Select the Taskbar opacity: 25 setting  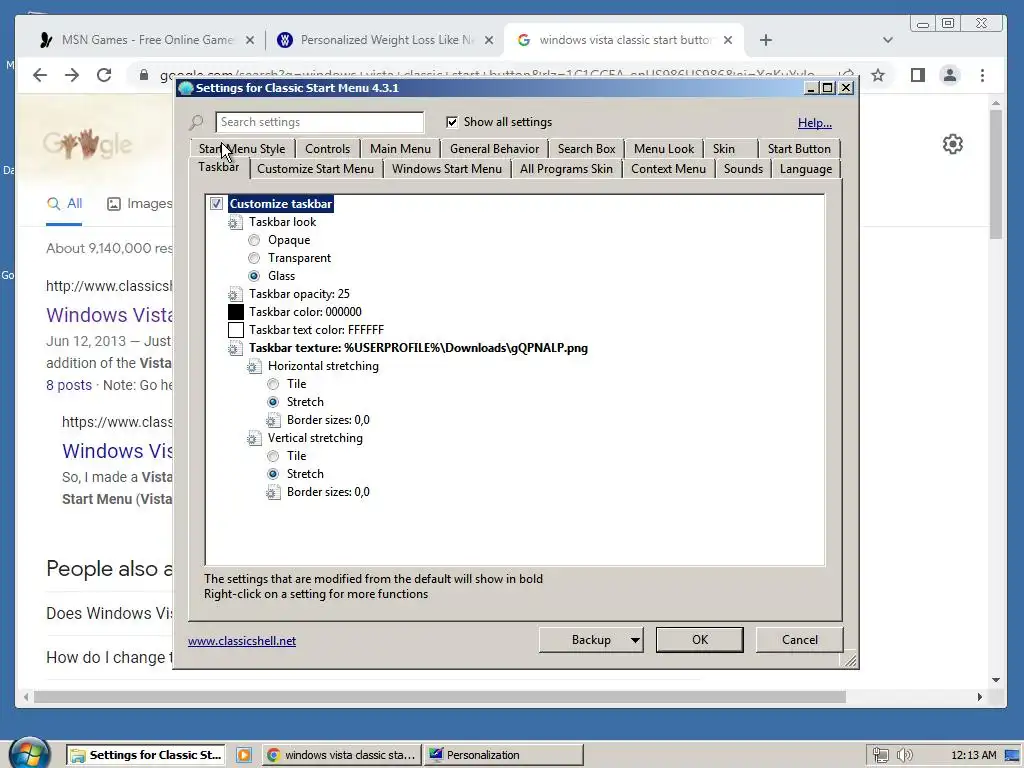point(299,295)
